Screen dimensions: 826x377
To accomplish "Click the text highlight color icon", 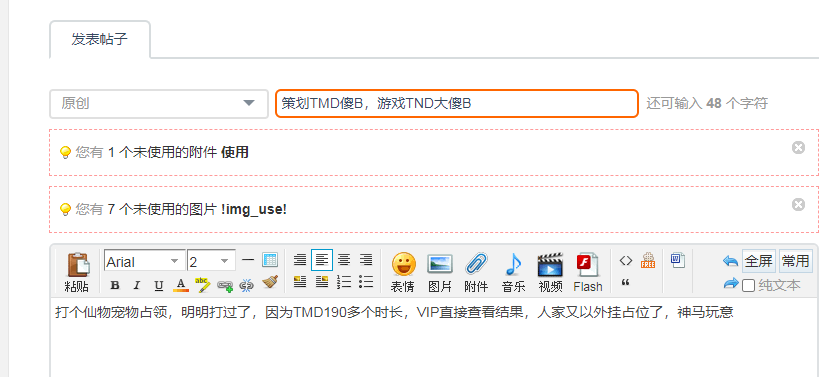I will coord(203,285).
